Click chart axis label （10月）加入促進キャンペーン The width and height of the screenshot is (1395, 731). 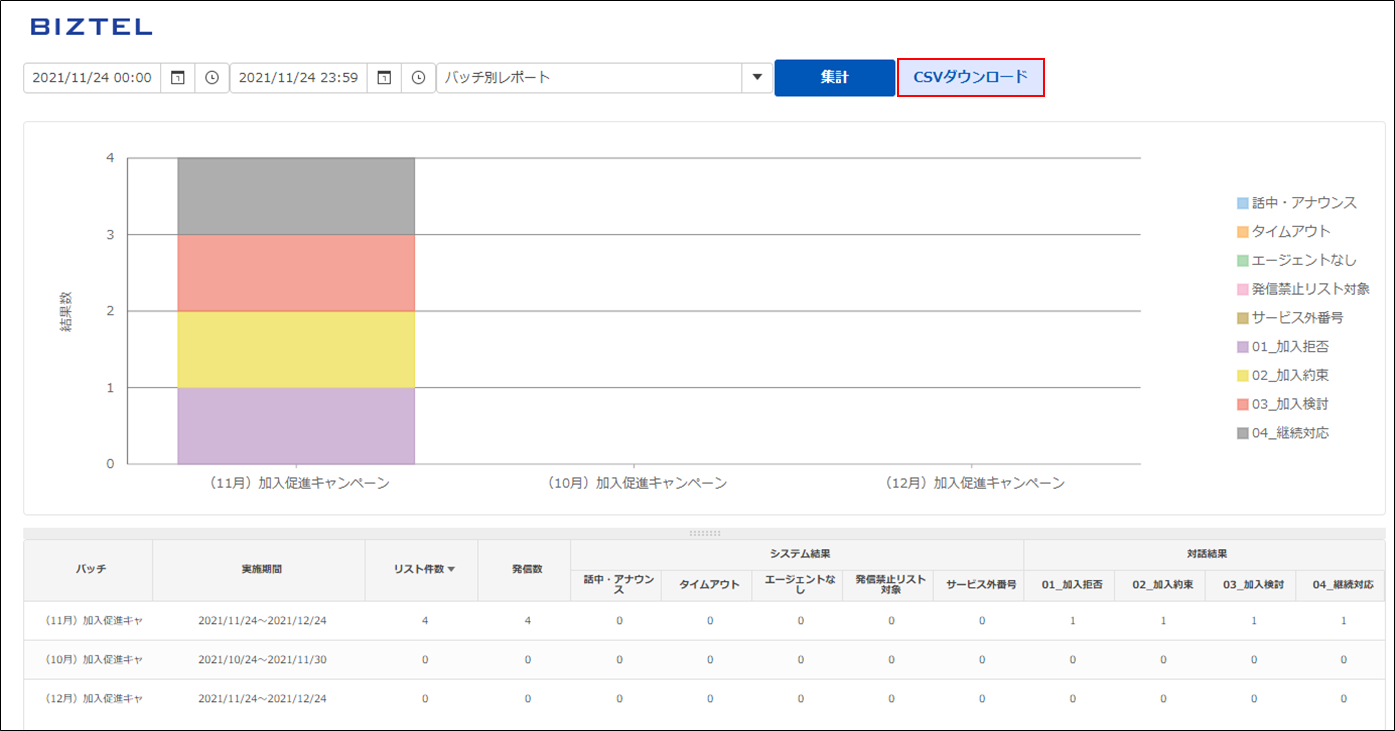click(637, 483)
